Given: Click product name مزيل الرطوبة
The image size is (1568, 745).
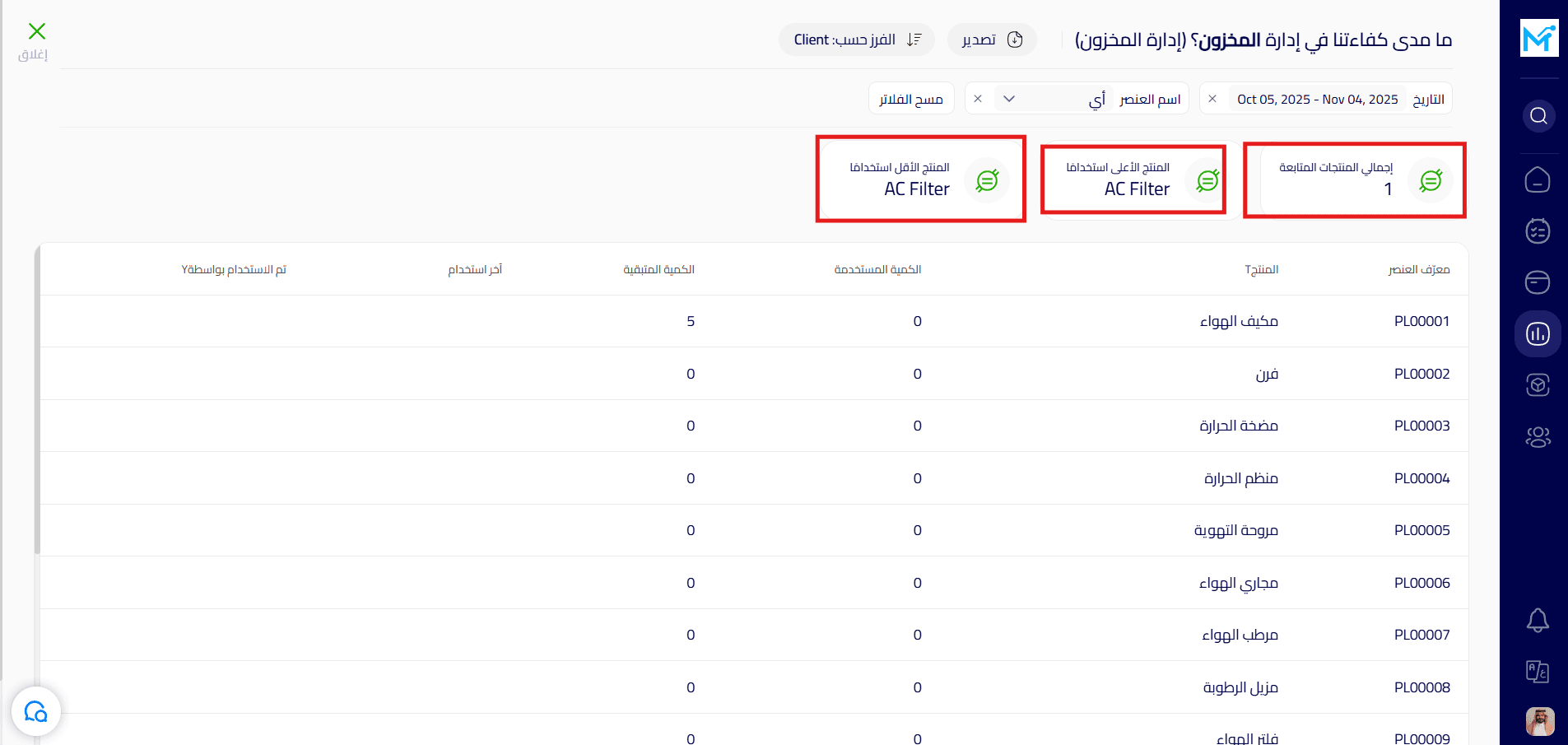Looking at the screenshot, I should tap(1240, 687).
